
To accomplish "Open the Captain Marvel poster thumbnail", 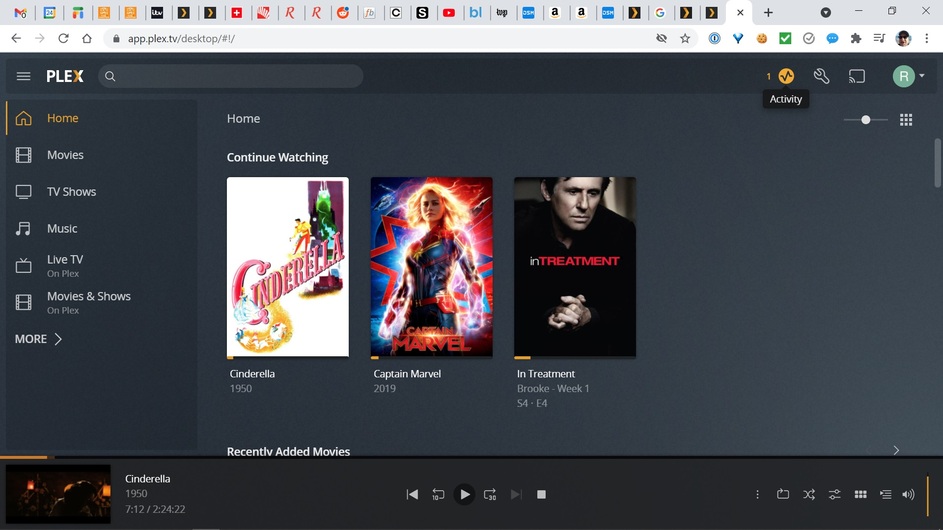I will [x=431, y=267].
